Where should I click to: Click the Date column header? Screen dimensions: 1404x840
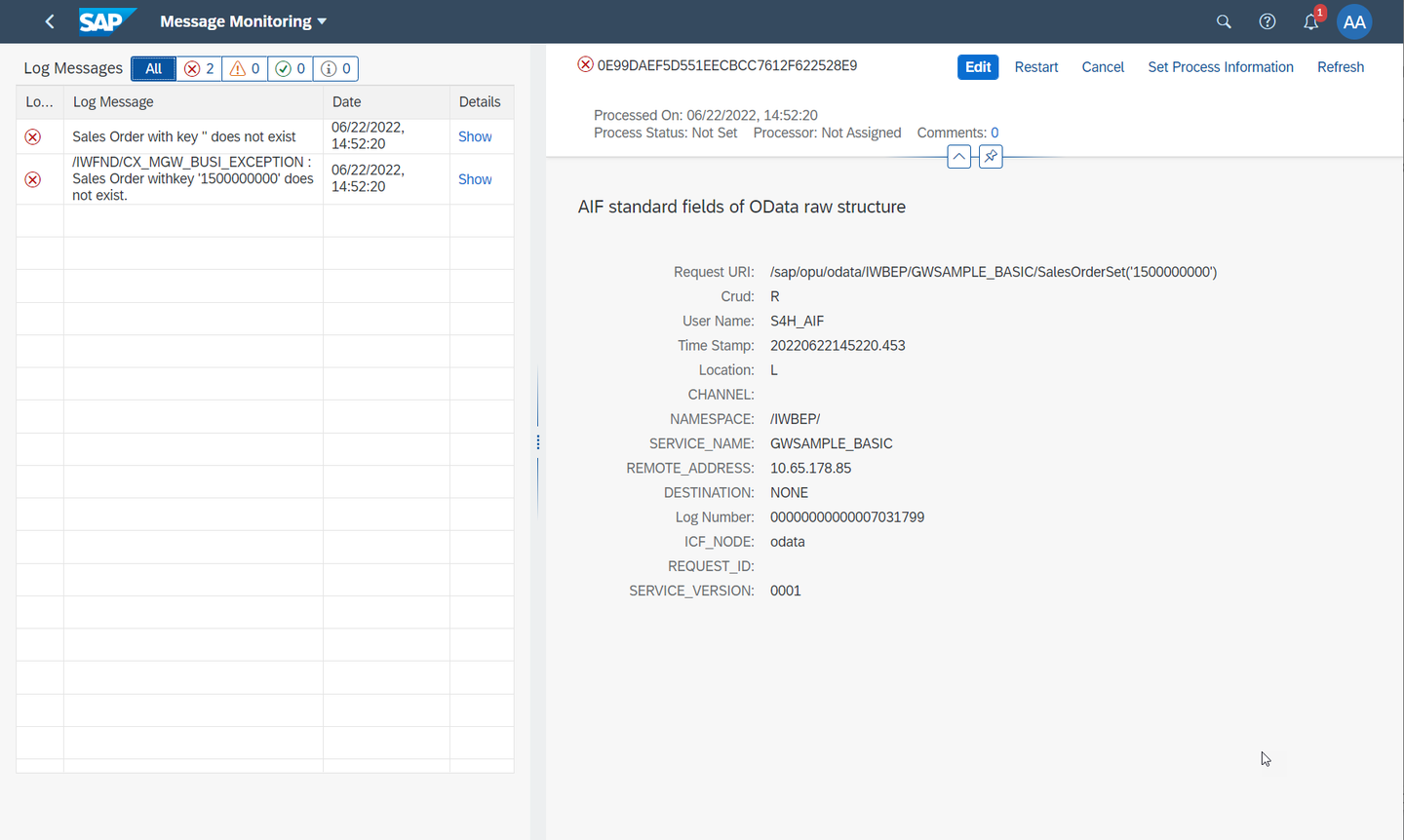(386, 101)
